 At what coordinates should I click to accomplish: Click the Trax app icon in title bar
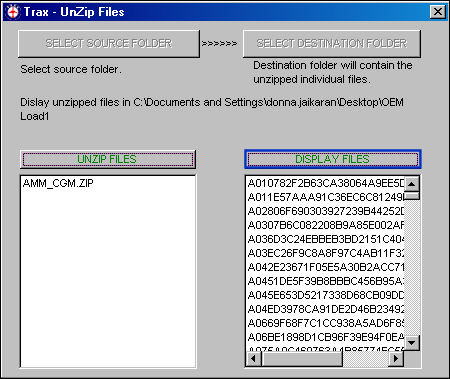point(13,12)
